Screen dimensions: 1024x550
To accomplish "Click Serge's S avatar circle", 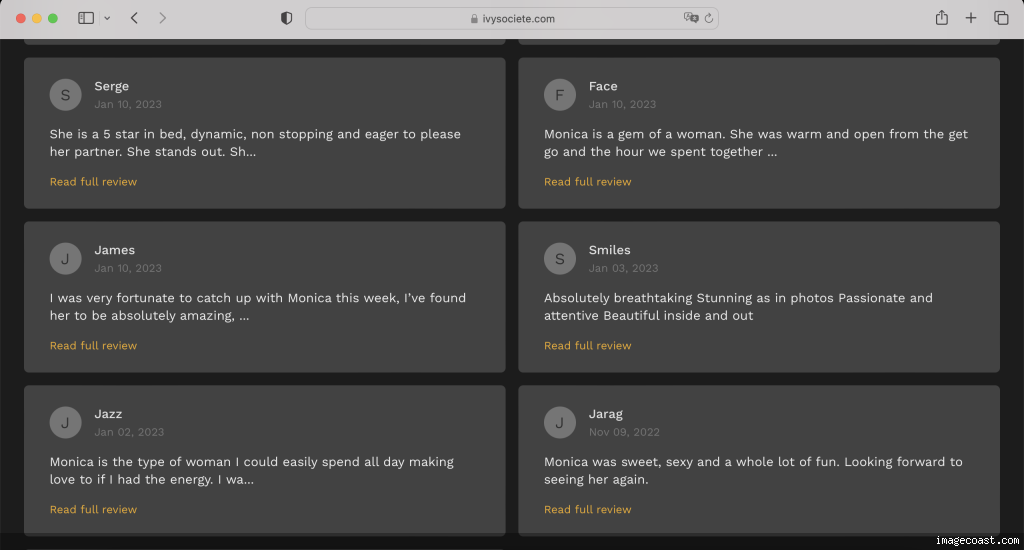I will tap(65, 95).
